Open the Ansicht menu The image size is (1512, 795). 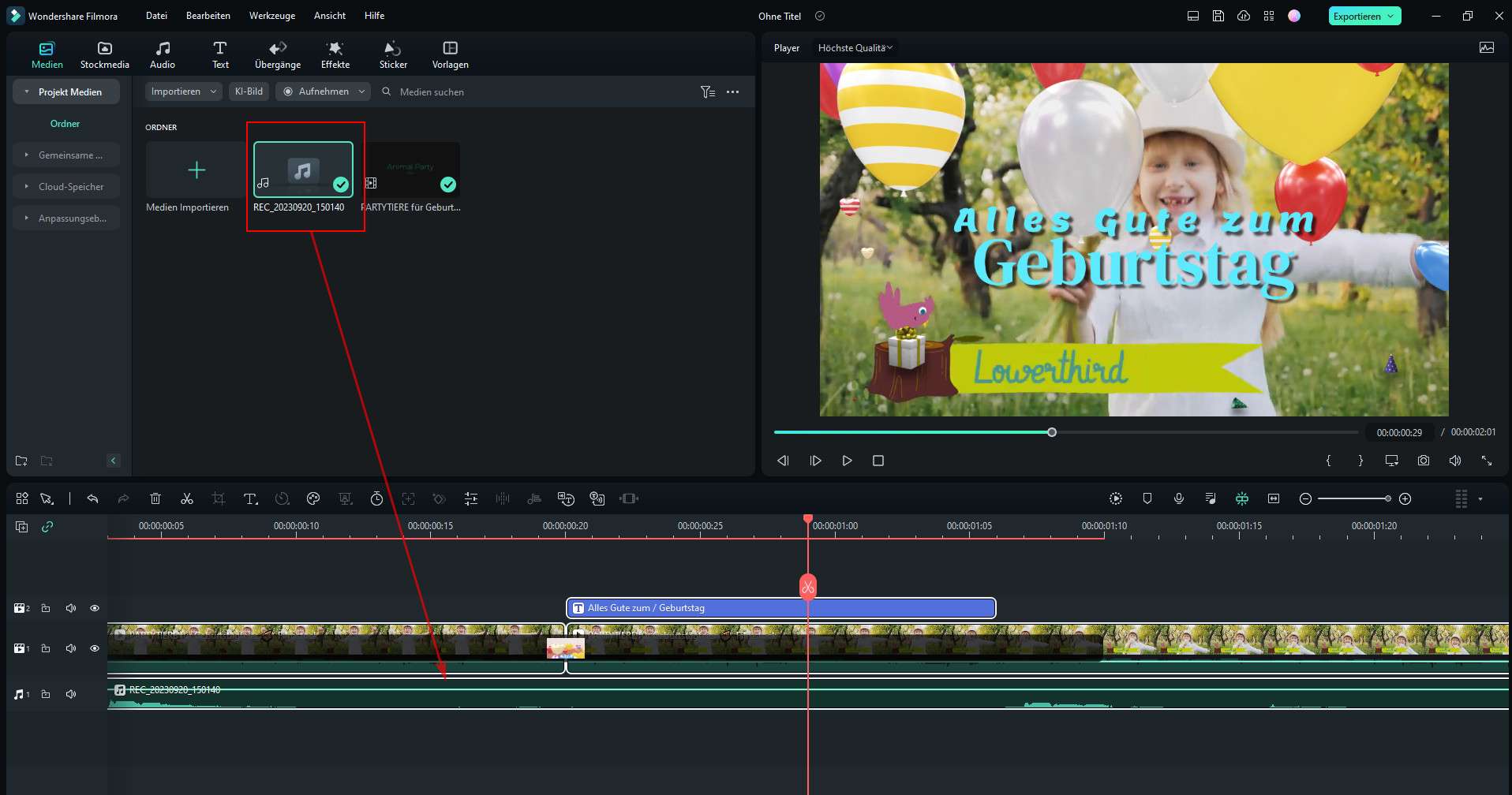click(330, 16)
